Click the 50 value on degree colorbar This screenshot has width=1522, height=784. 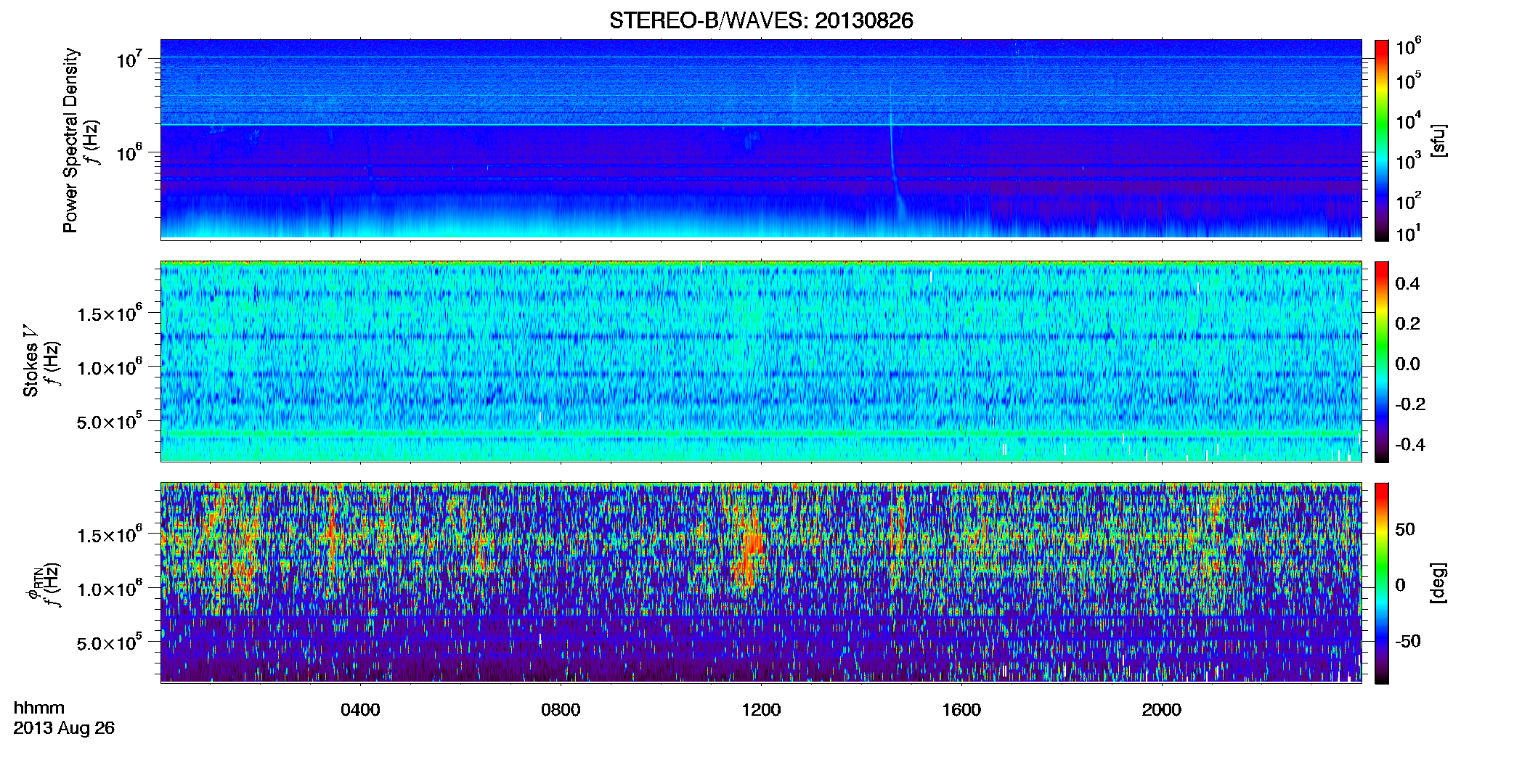point(1405,529)
